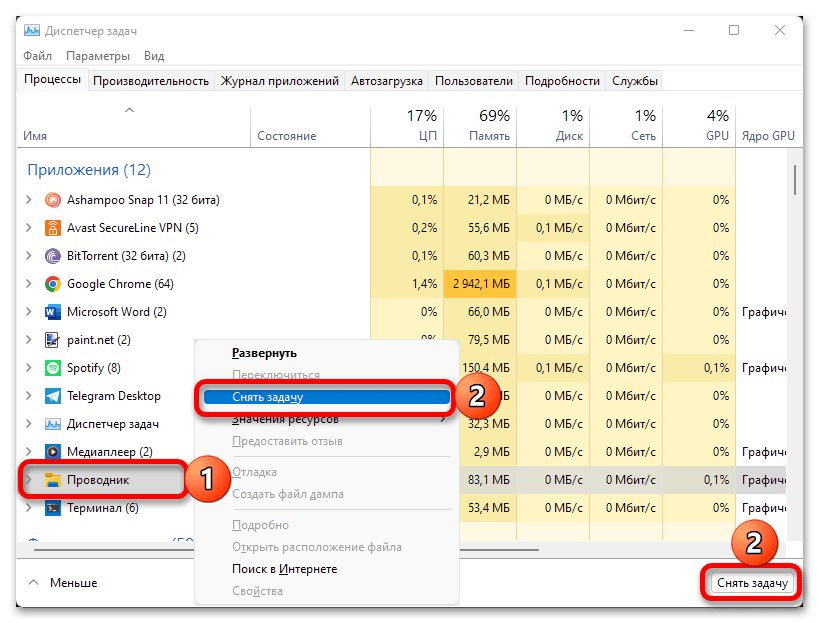Click the Меньше details label

click(74, 583)
